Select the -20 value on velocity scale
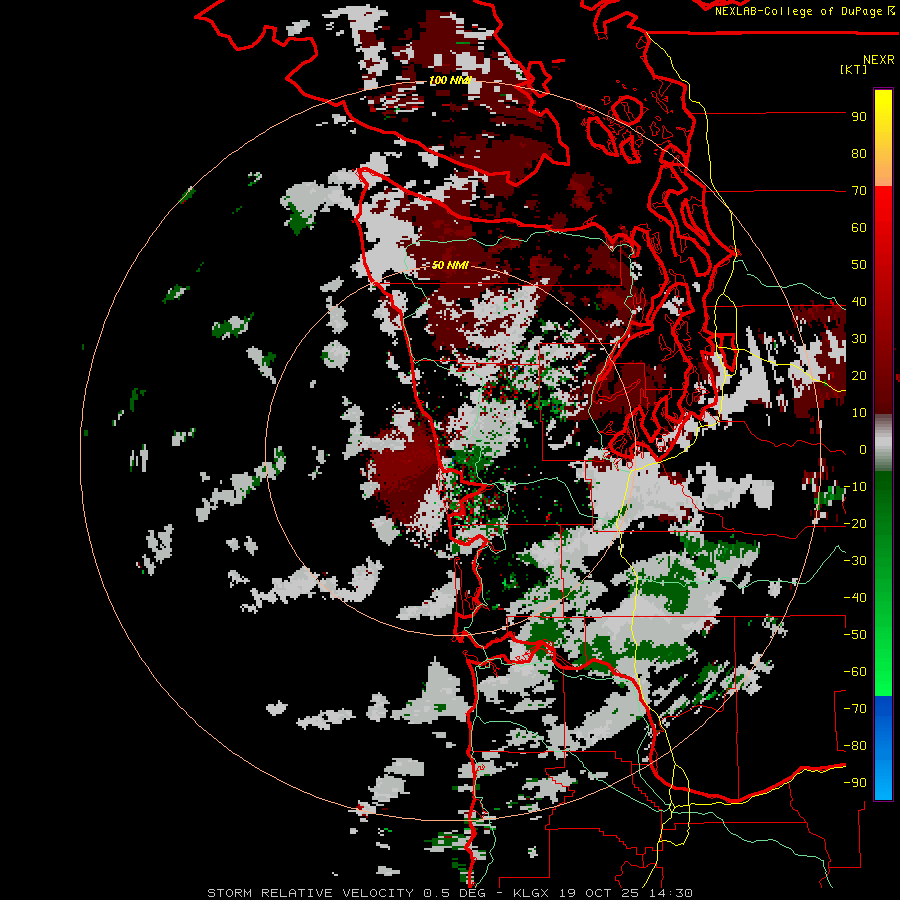Screen dimensions: 900x900 (855, 524)
